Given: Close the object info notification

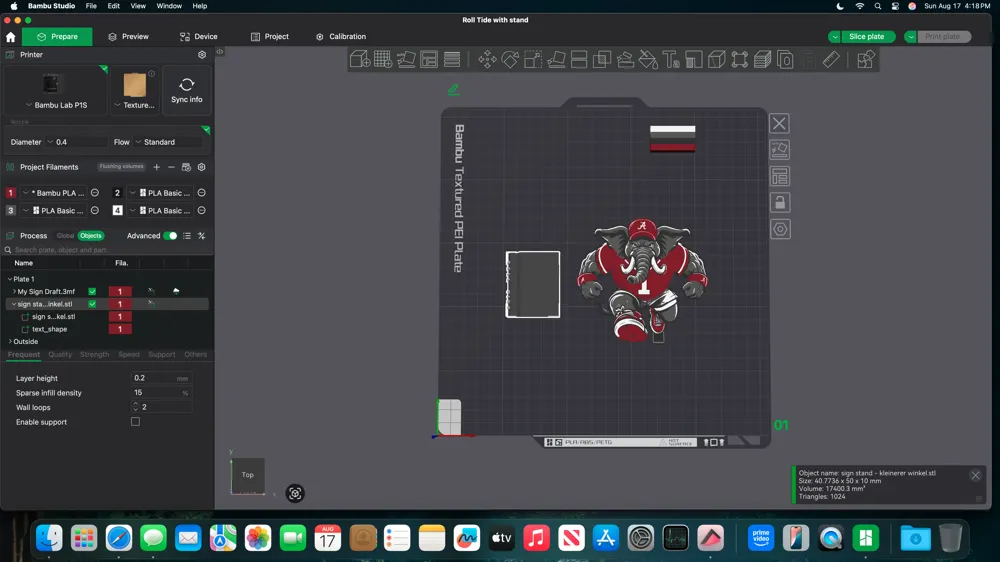Looking at the screenshot, I should [x=975, y=475].
